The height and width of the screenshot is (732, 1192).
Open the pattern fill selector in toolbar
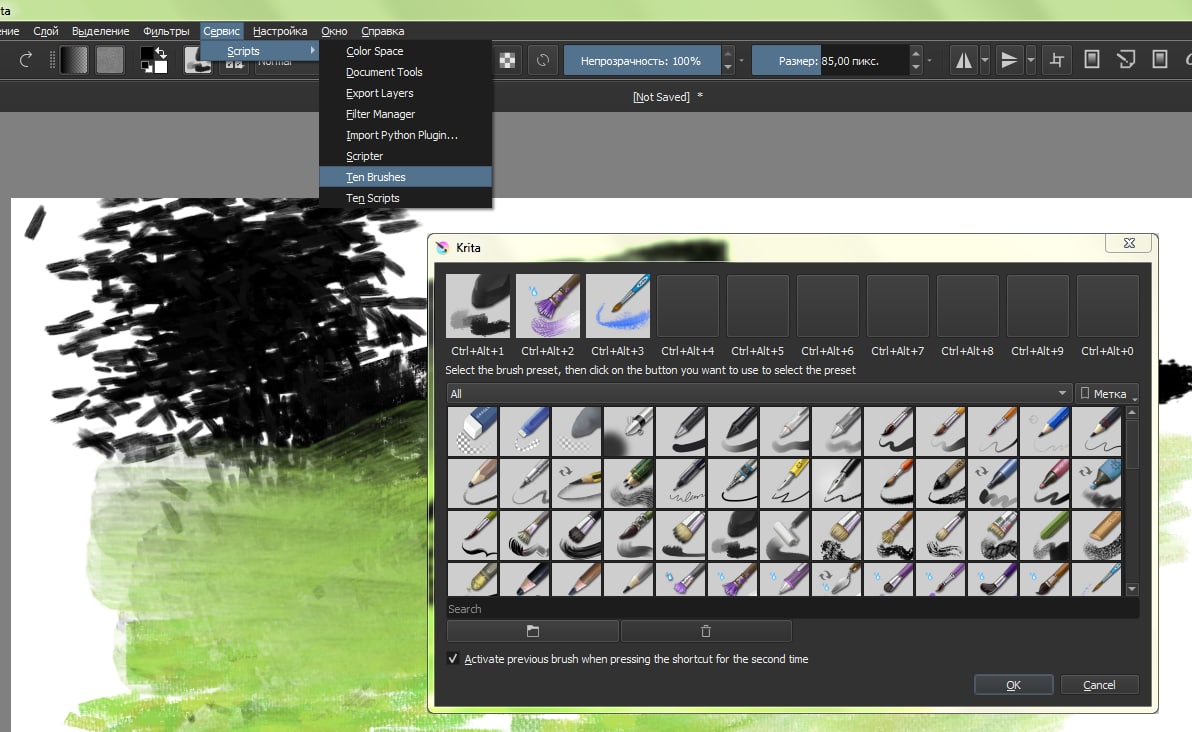click(109, 60)
